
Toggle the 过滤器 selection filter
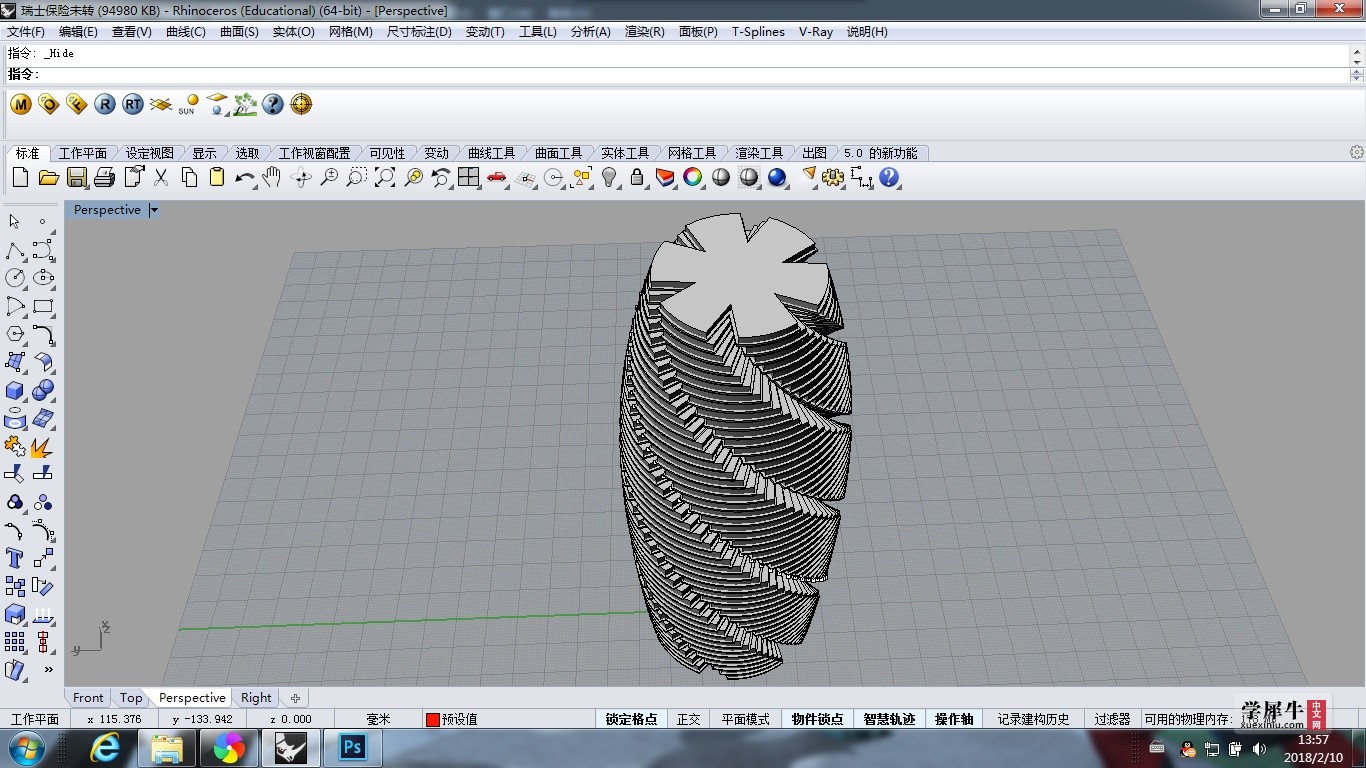pyautogui.click(x=1112, y=719)
